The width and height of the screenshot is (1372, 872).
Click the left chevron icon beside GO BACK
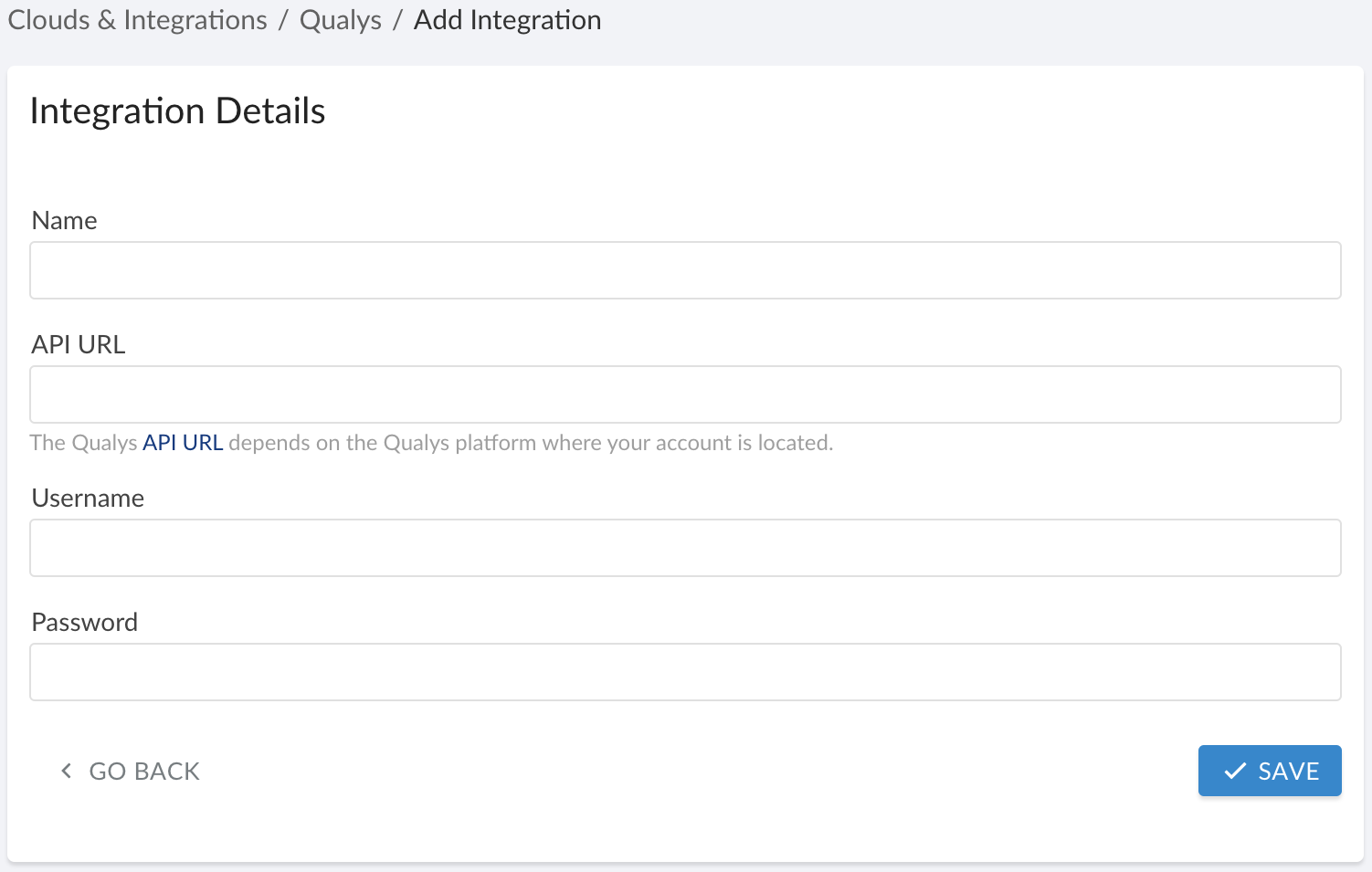click(65, 771)
